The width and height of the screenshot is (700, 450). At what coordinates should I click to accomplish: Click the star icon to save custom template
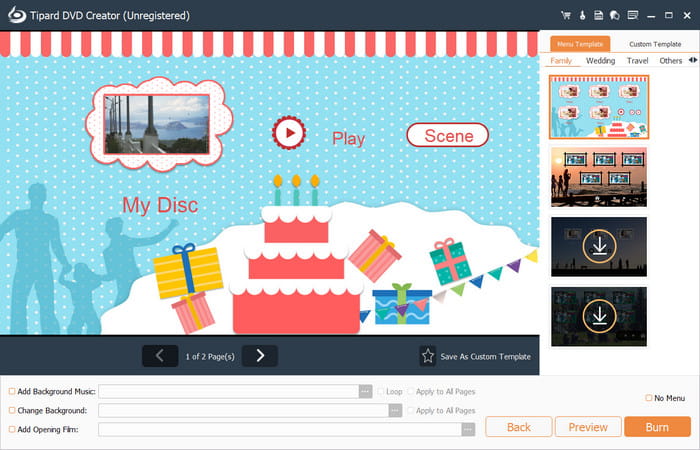[428, 356]
